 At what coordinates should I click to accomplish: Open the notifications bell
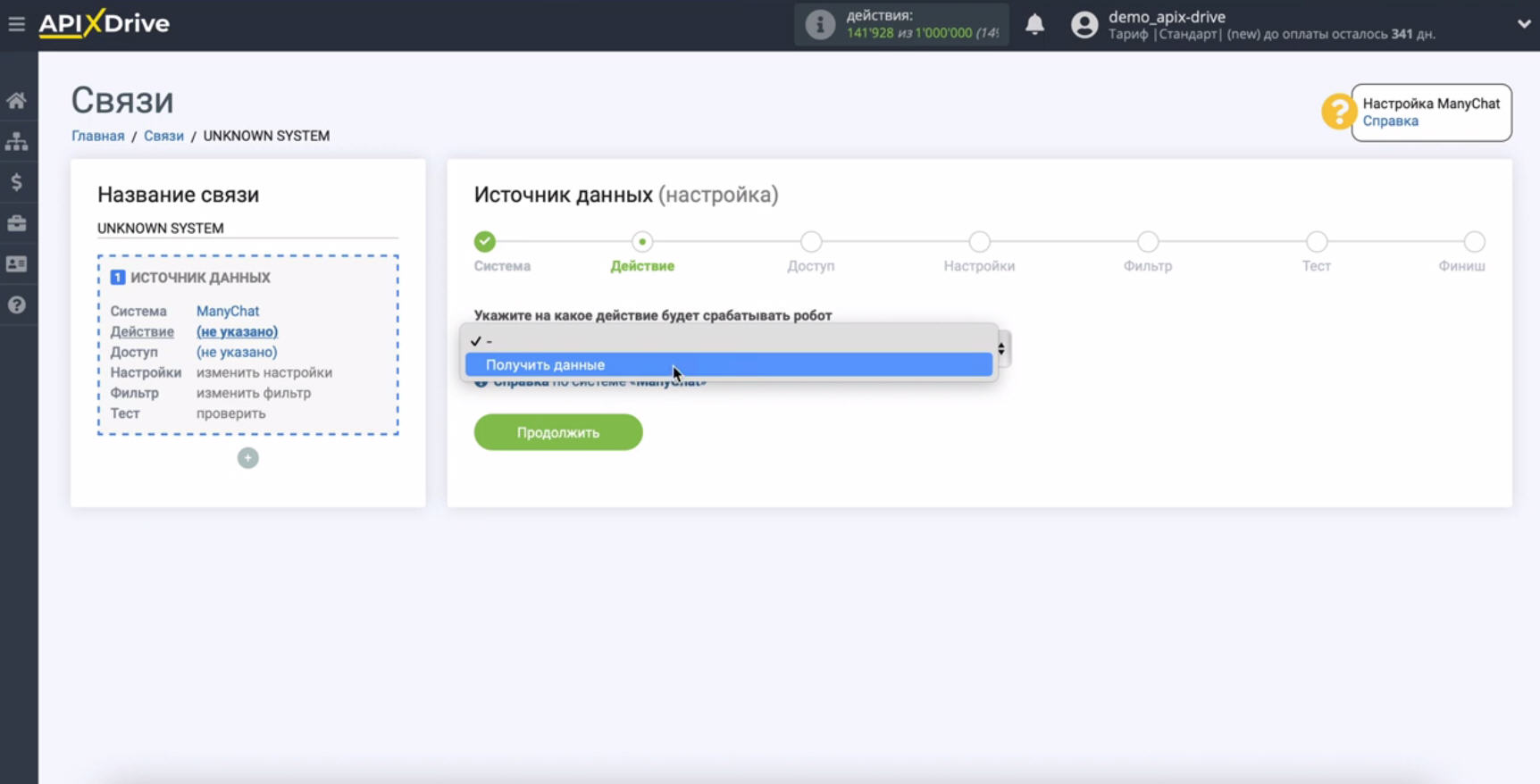(x=1034, y=24)
